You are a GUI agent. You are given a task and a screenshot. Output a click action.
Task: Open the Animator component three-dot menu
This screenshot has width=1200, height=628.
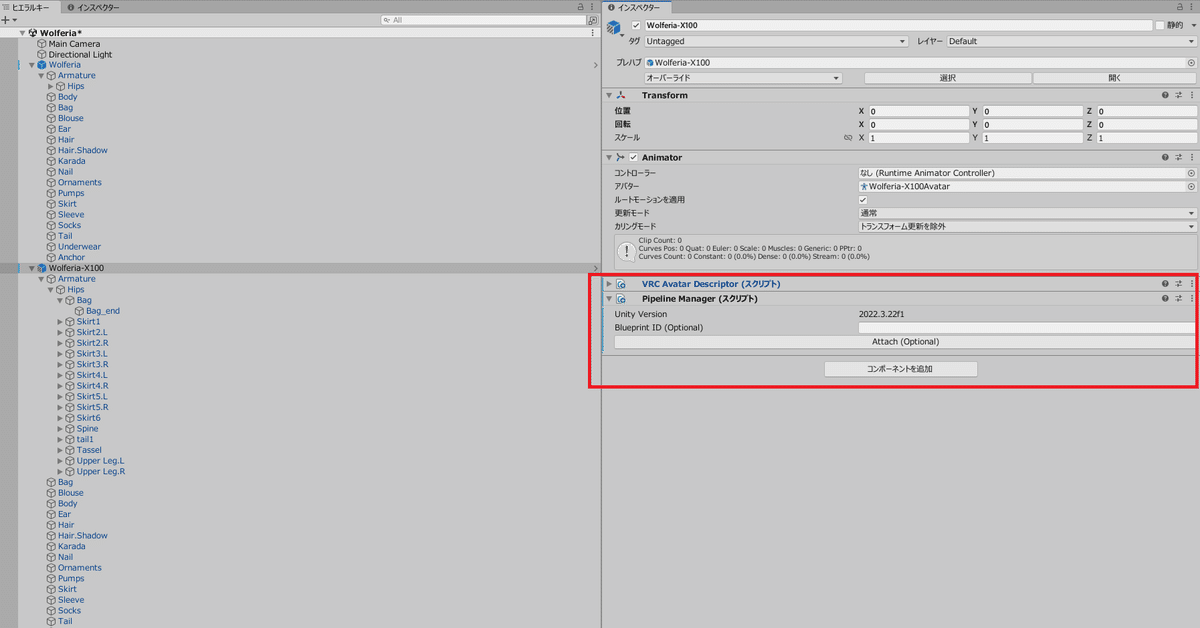[1191, 157]
